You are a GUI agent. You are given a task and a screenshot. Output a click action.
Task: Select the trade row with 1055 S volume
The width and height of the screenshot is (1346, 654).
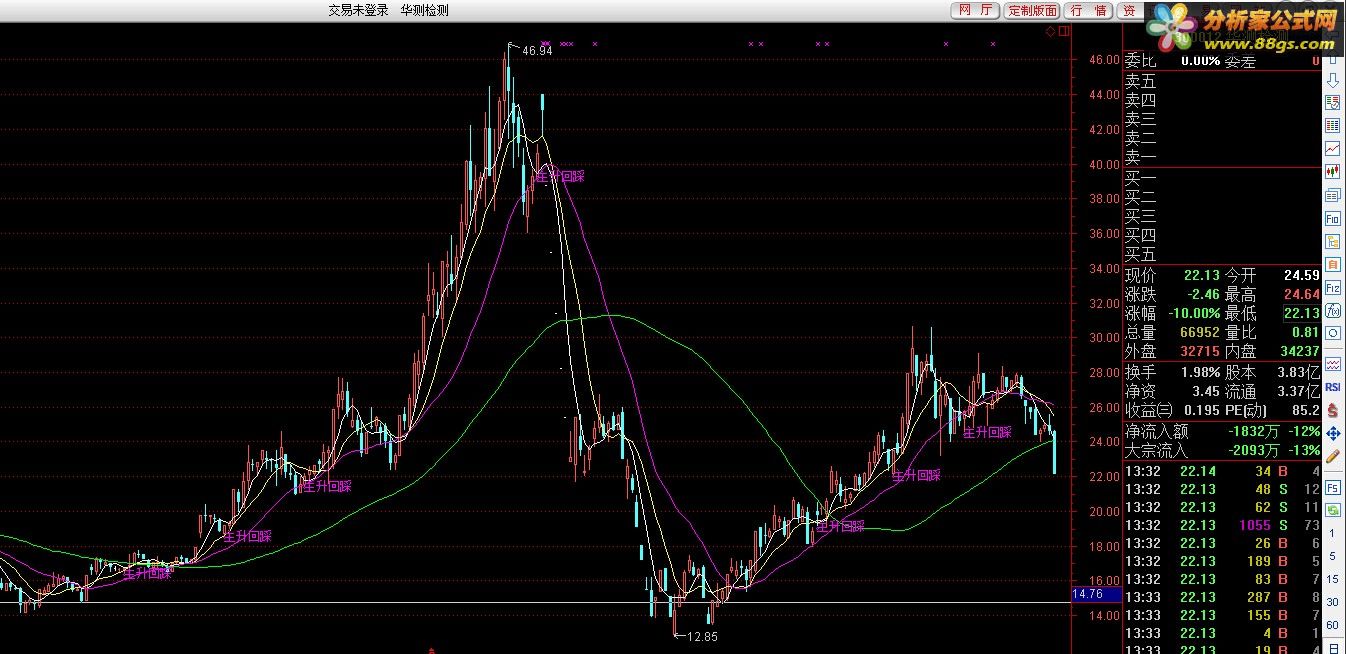point(1222,525)
